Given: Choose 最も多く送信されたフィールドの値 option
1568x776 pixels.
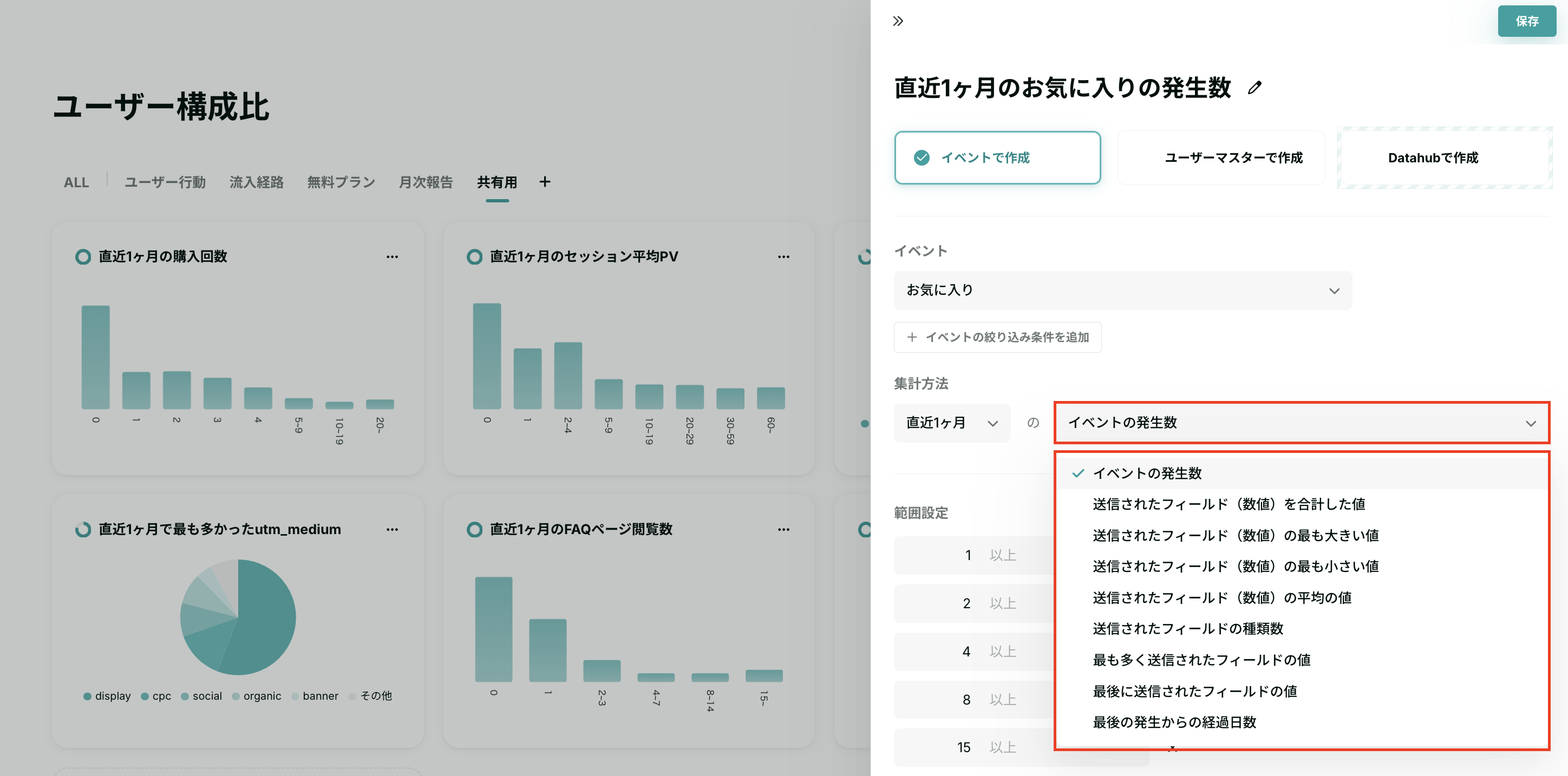Looking at the screenshot, I should tap(1302, 660).
